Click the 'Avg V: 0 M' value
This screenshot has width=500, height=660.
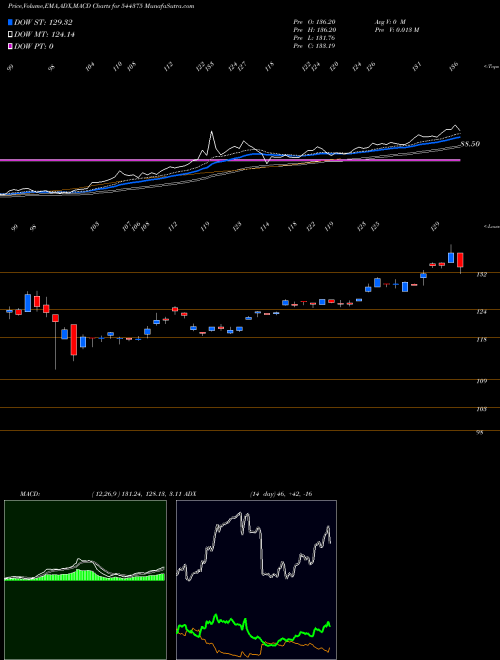(389, 22)
